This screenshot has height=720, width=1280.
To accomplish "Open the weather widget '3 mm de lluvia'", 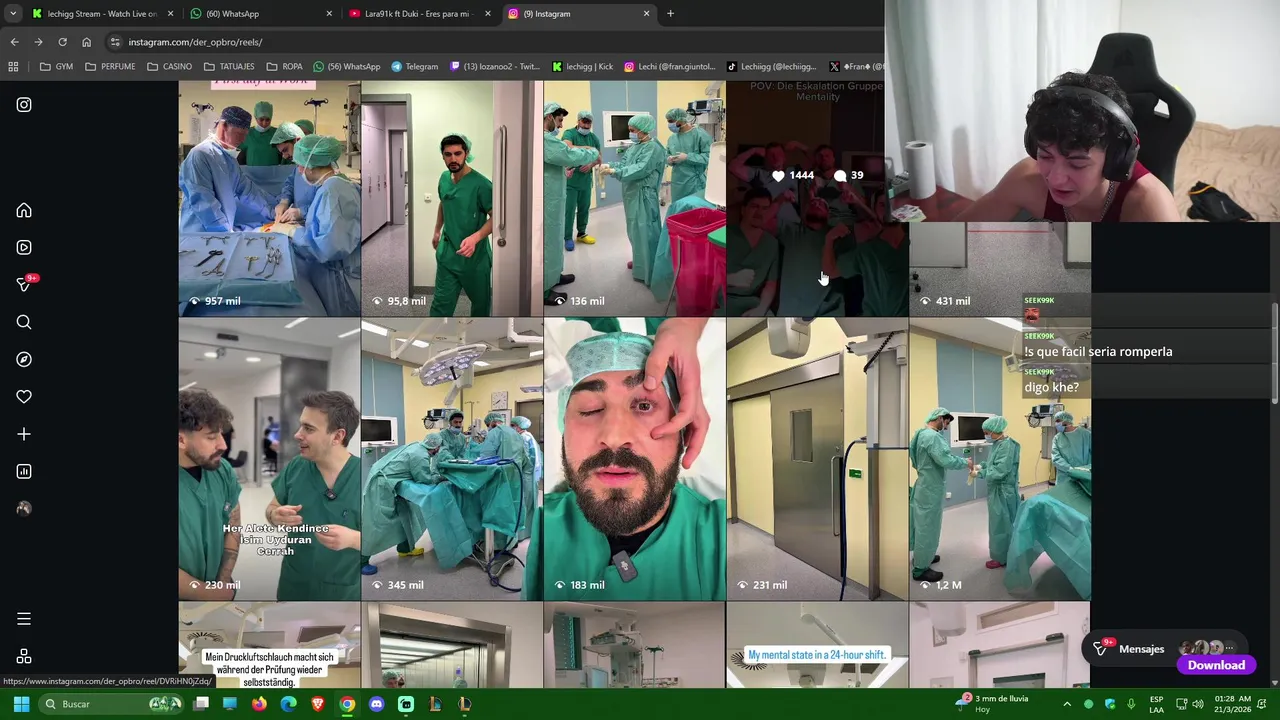I will (x=994, y=704).
